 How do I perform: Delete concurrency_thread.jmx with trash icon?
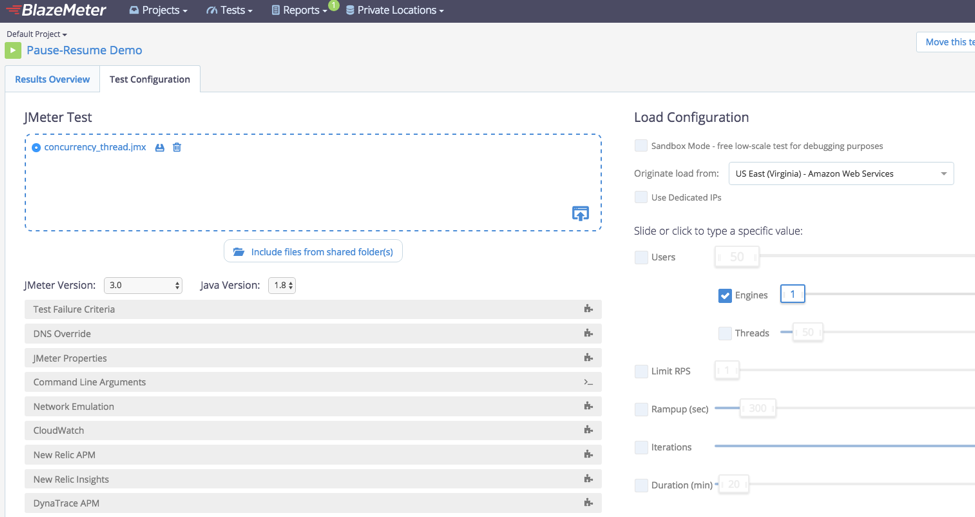click(x=177, y=148)
